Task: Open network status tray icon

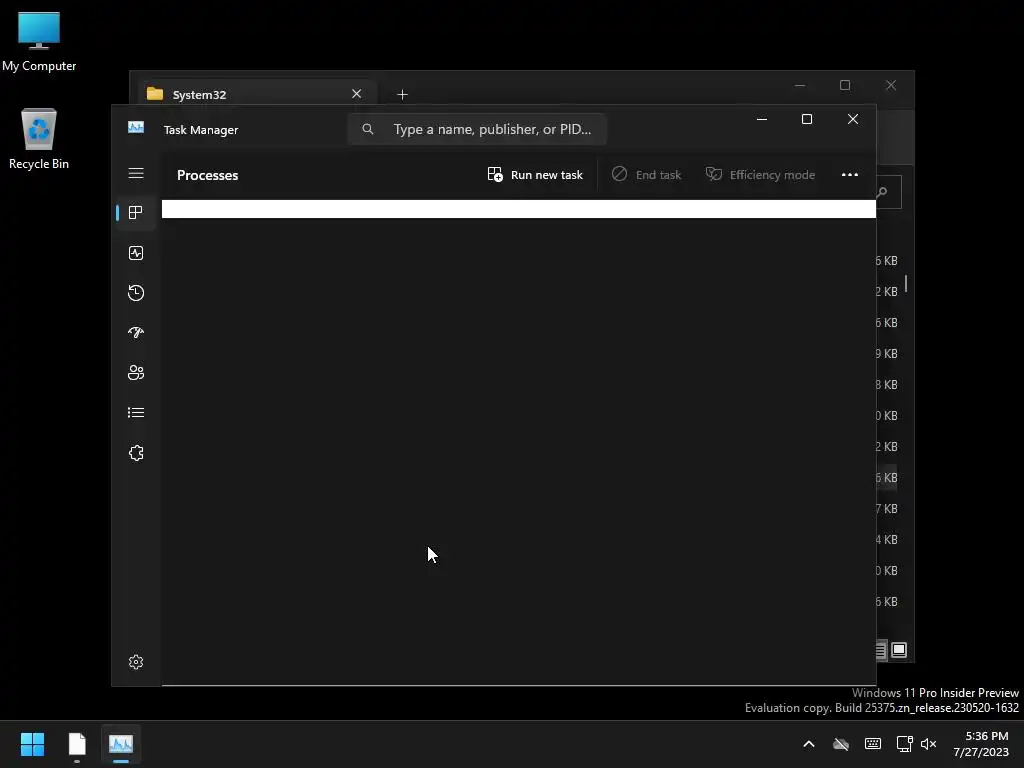Action: 904,744
